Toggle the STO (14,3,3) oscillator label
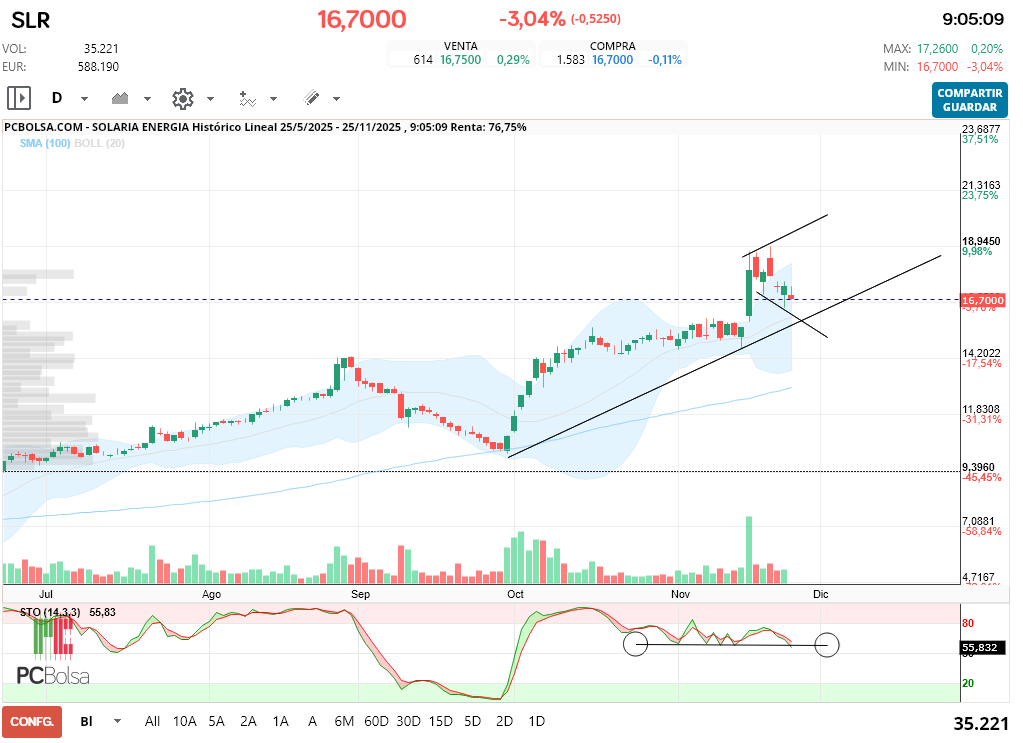 (43, 611)
